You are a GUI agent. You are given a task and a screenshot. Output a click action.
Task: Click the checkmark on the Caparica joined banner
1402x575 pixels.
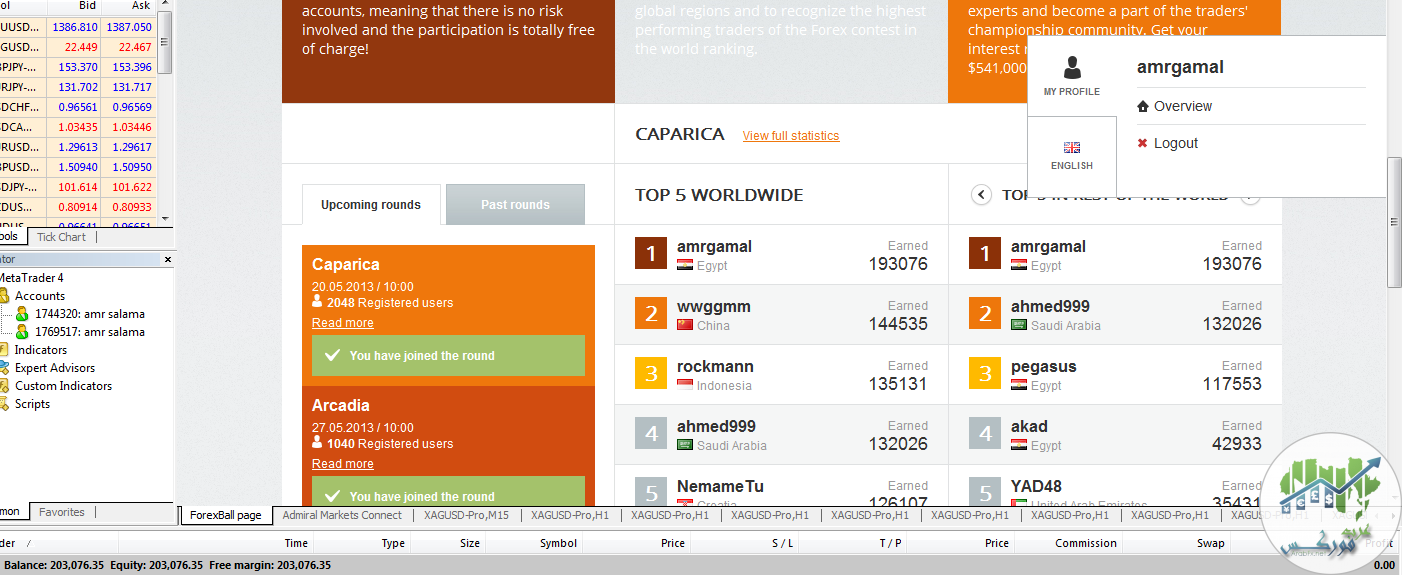coord(333,355)
